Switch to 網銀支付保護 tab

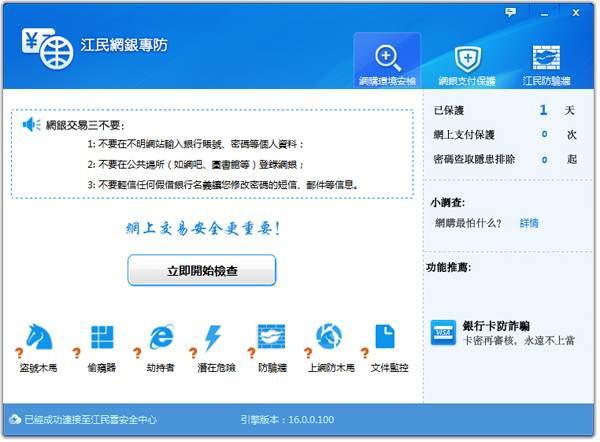(468, 65)
